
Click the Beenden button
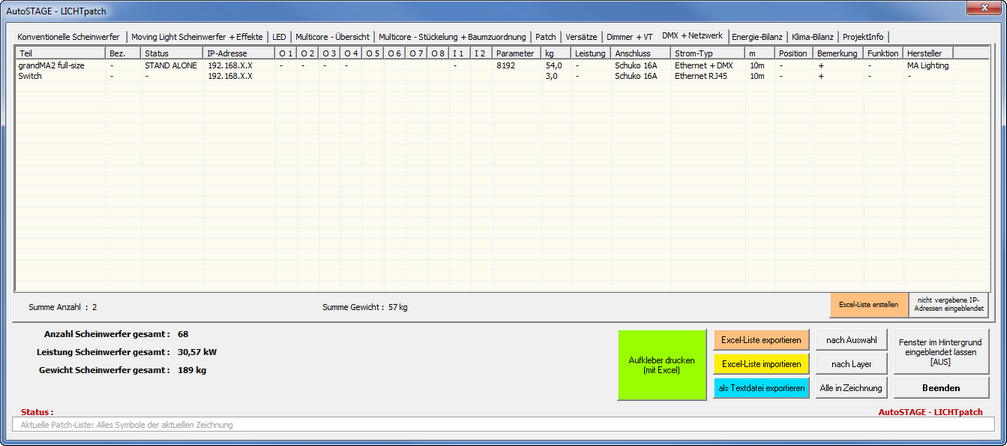tap(941, 388)
